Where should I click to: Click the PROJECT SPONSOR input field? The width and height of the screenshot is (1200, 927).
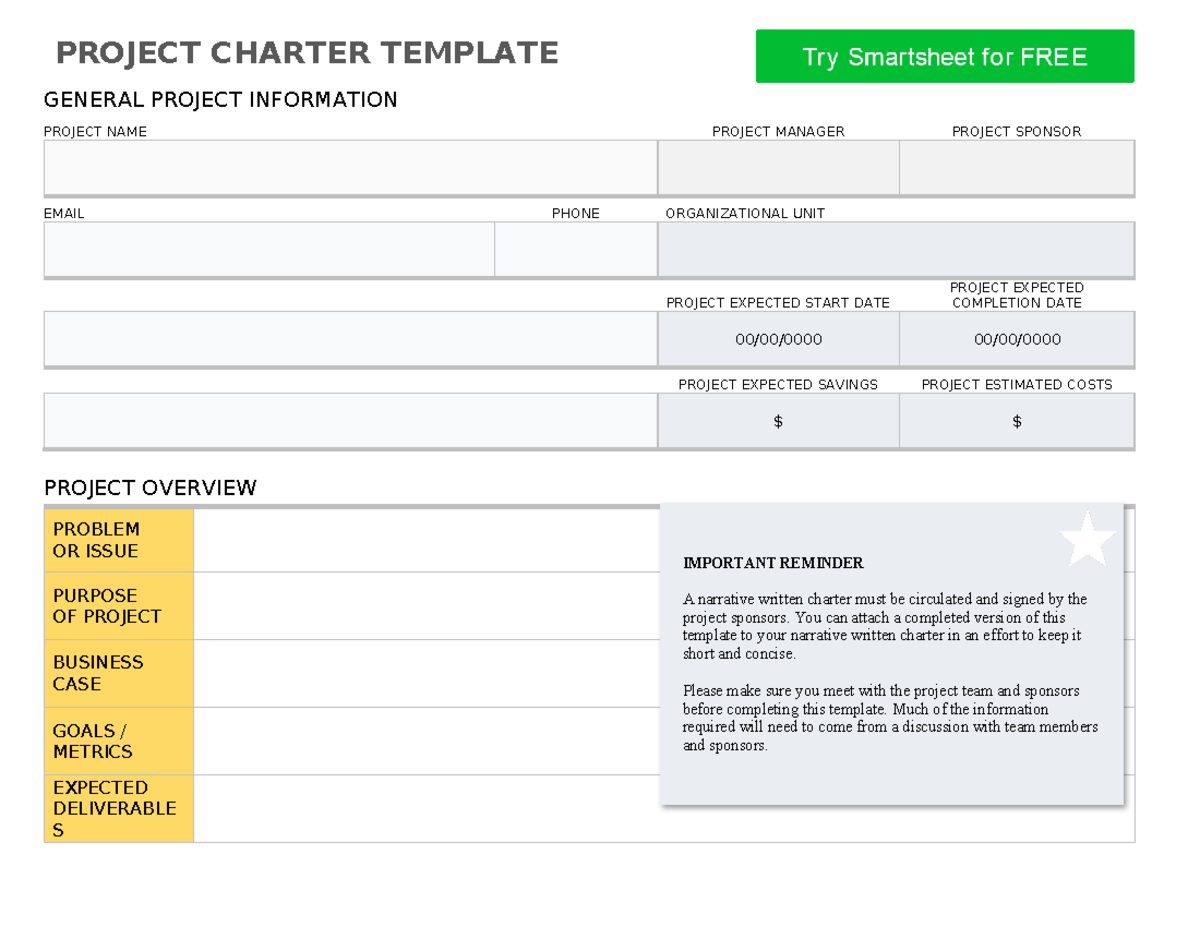tap(1016, 167)
